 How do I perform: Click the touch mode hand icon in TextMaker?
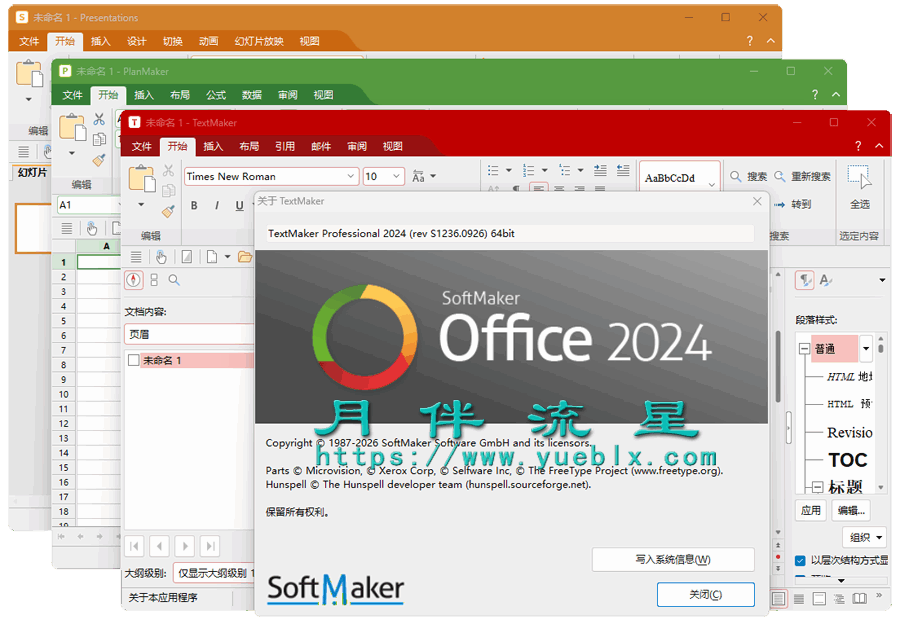click(x=161, y=257)
